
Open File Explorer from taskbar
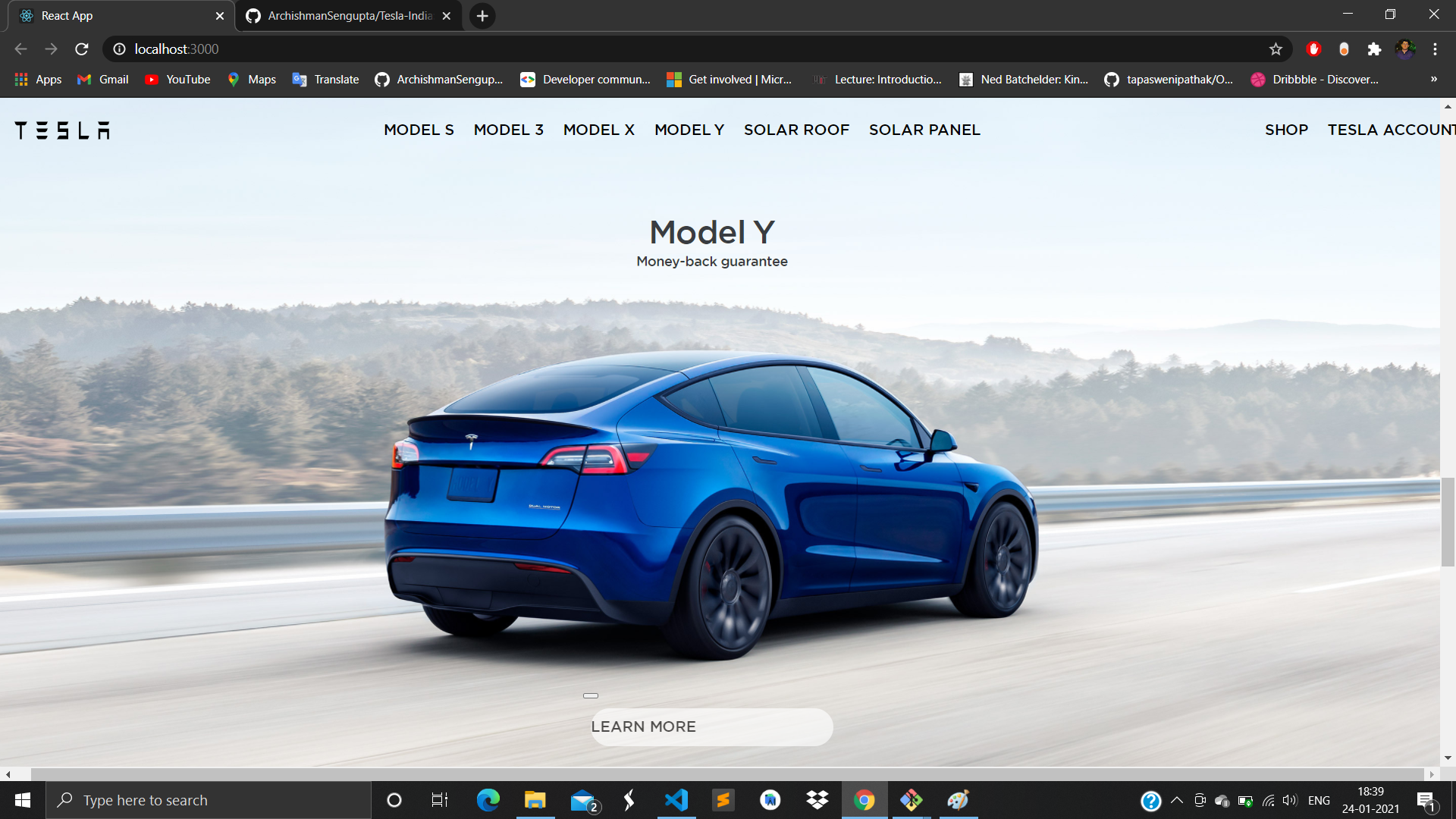pyautogui.click(x=535, y=800)
